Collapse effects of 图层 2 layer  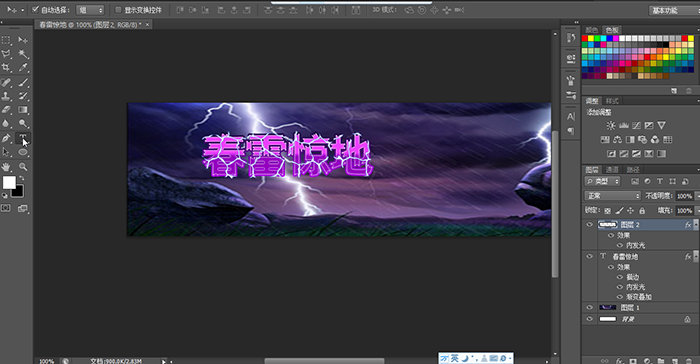[x=695, y=224]
